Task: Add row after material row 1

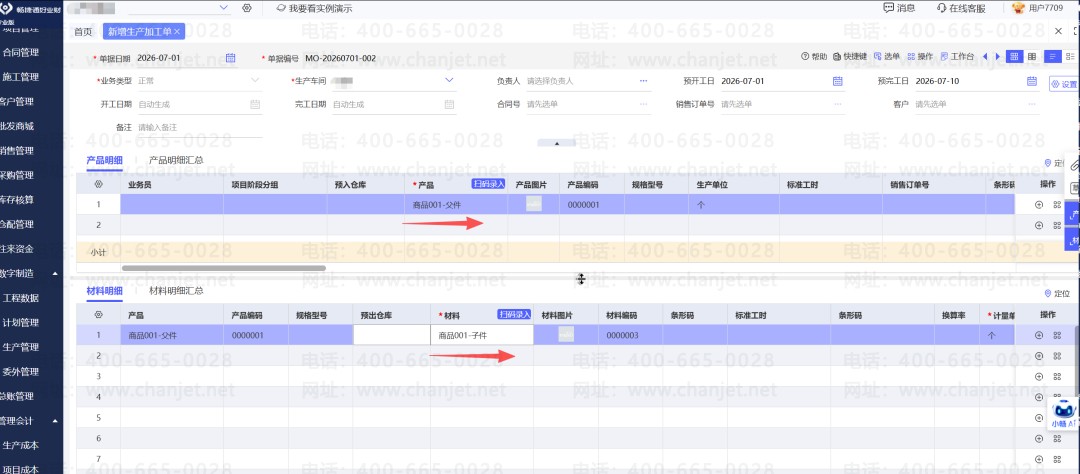Action: click(x=1039, y=336)
